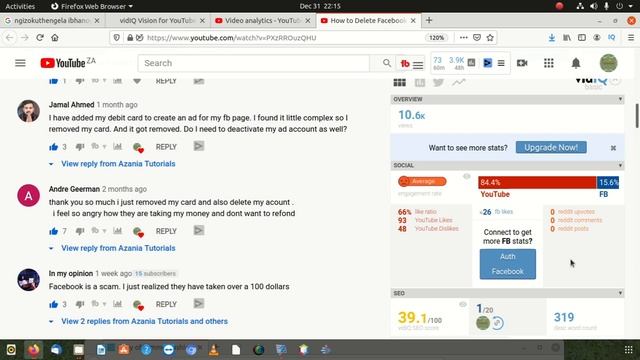
Task: Dismiss the 'Want to see more stats' banner
Action: point(613,148)
